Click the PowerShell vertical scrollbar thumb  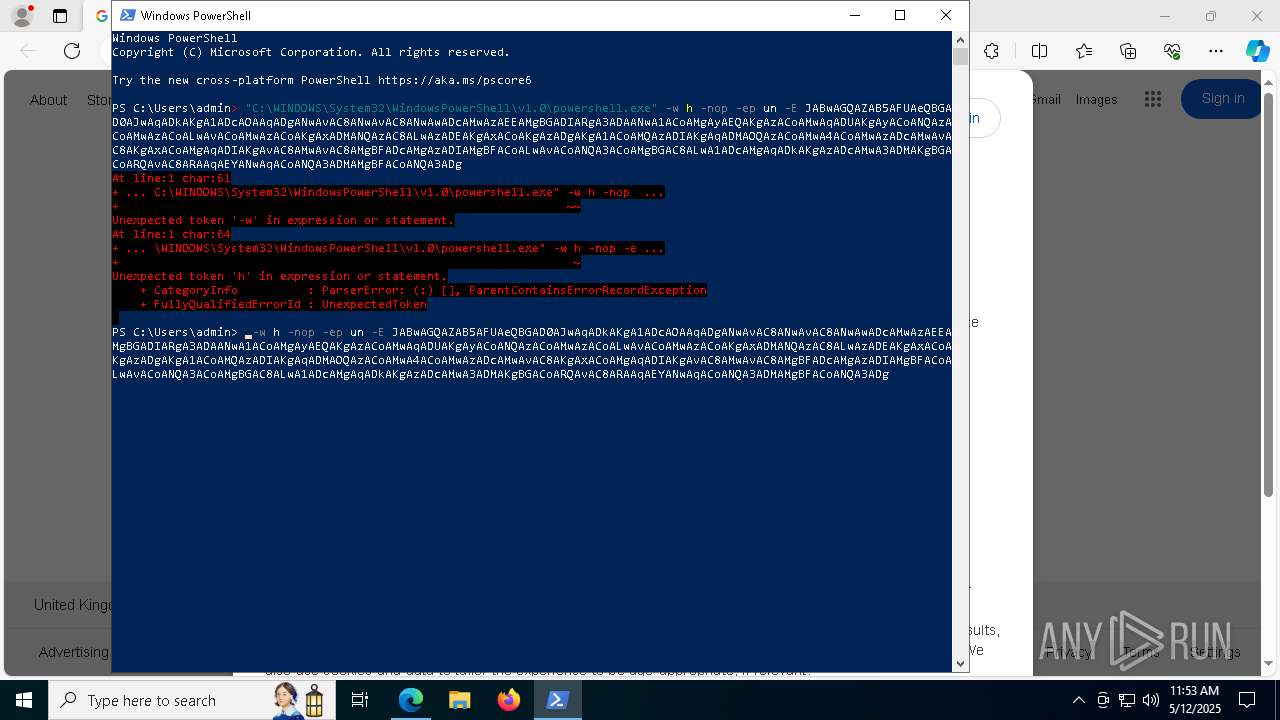[x=960, y=57]
